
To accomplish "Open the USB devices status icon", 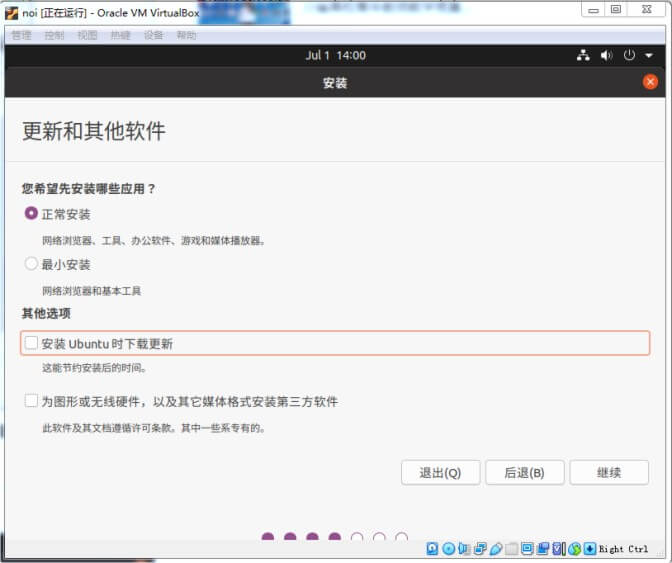I will tap(496, 548).
